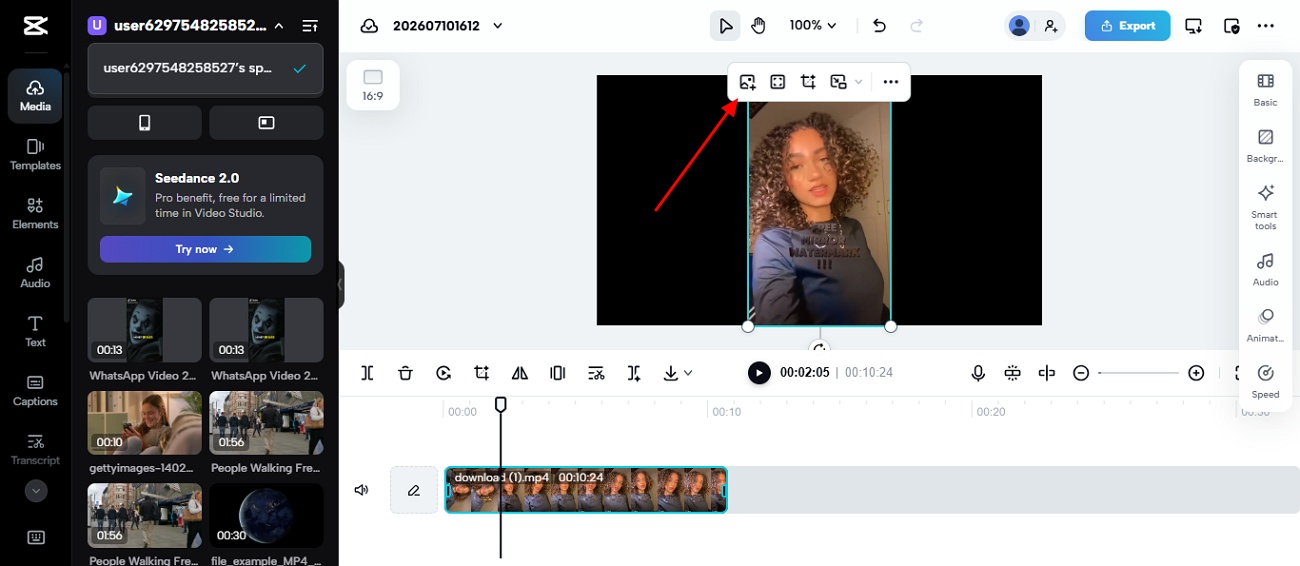Click the crop icon in the floating toolbar

click(808, 82)
